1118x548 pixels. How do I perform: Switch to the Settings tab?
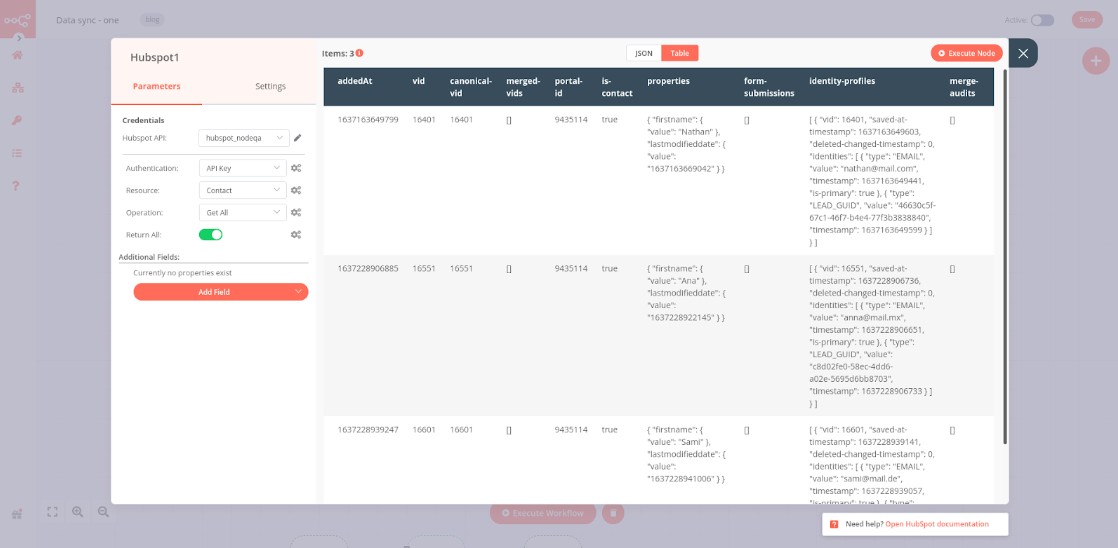click(x=271, y=86)
